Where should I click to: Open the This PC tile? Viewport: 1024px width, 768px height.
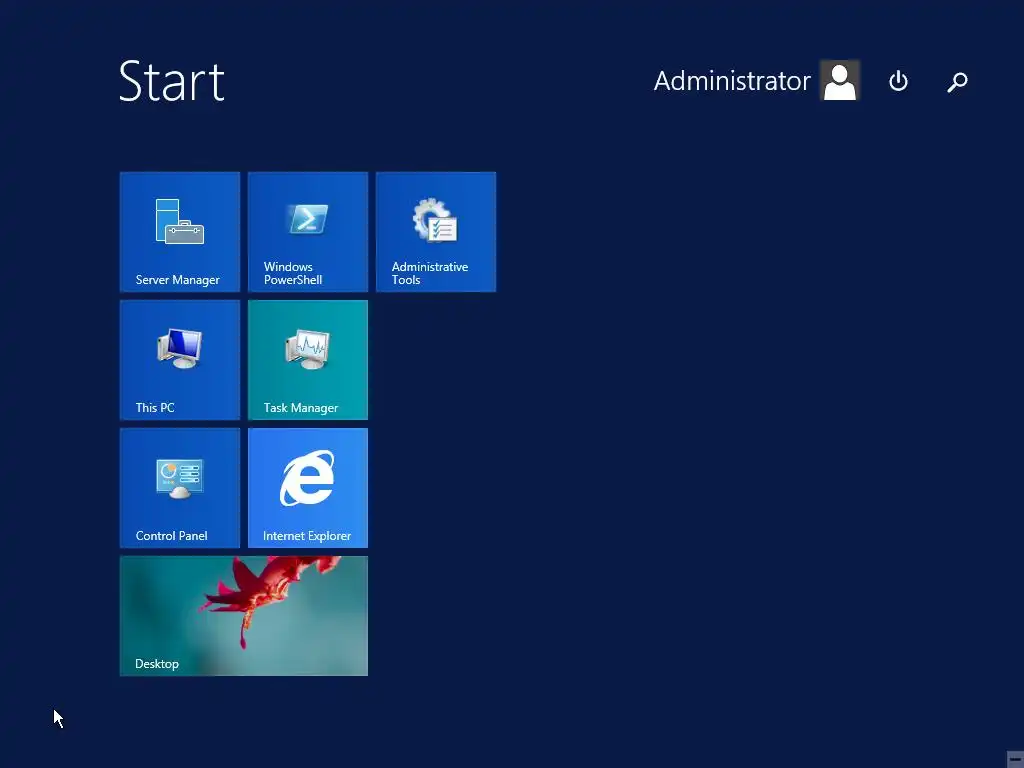point(180,360)
